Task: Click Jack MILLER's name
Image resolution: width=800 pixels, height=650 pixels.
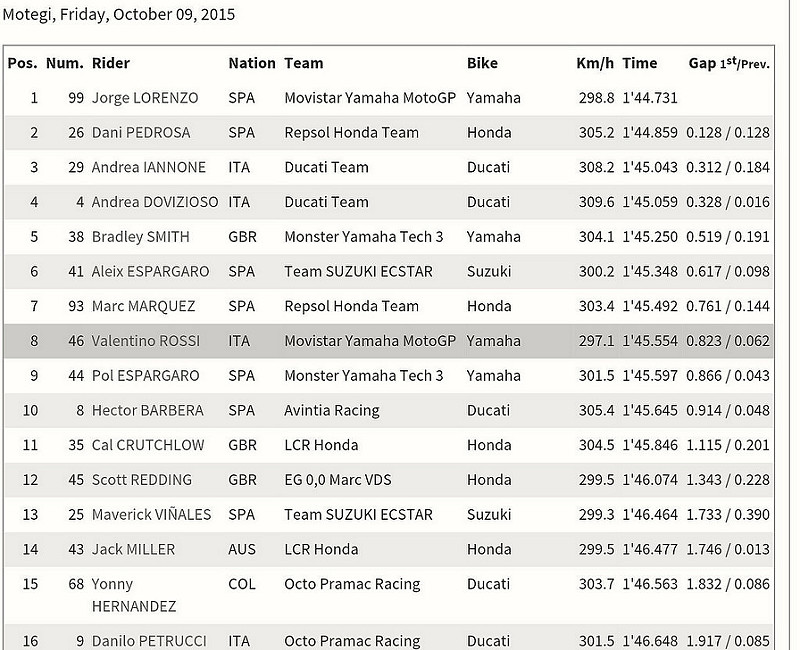Action: tap(133, 549)
